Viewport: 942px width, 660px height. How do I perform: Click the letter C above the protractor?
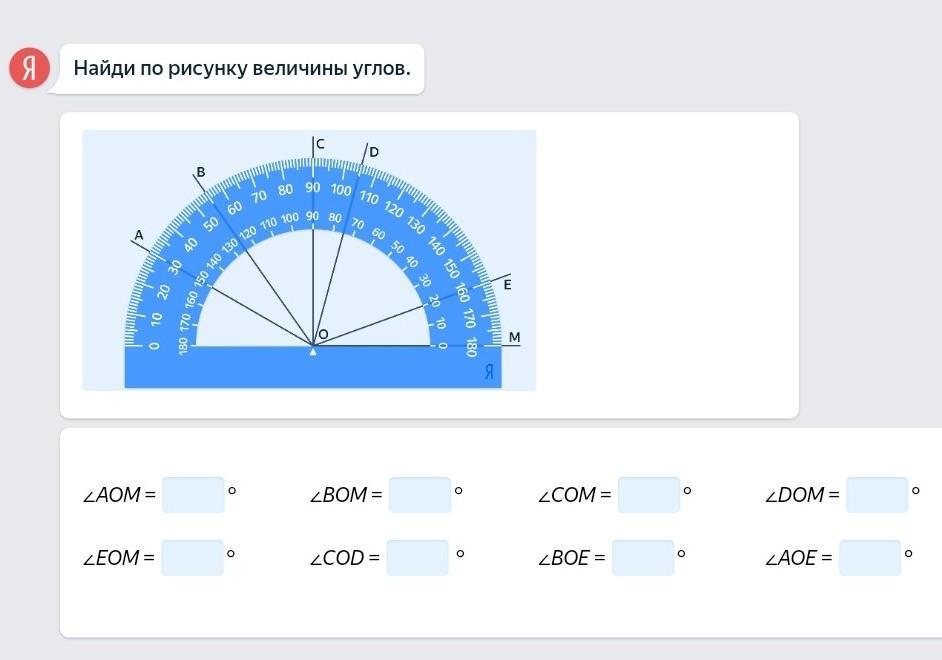point(320,144)
